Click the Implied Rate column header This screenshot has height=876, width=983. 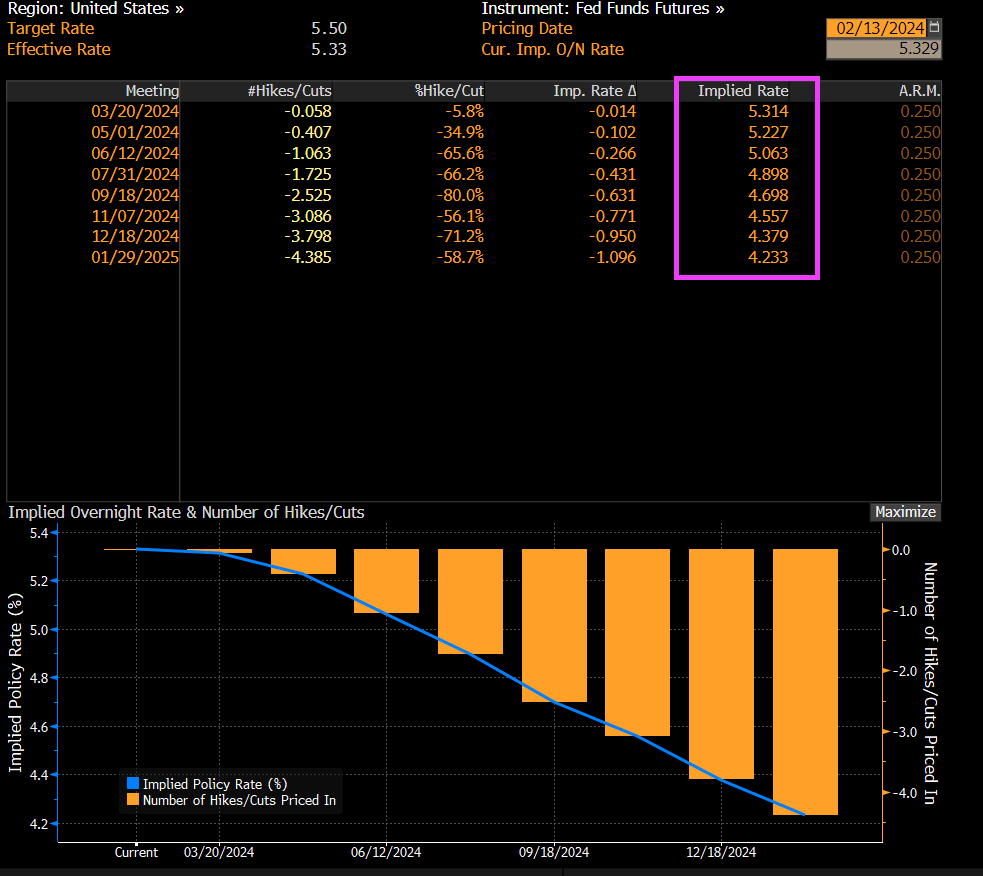point(743,91)
